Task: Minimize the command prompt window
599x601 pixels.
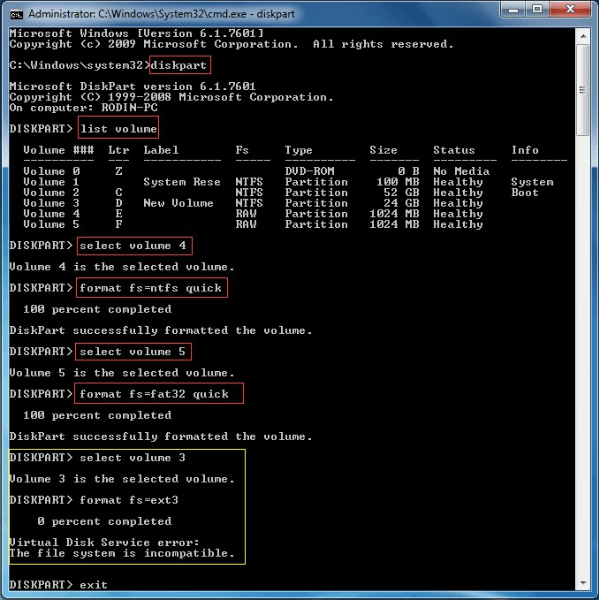Action: point(514,9)
